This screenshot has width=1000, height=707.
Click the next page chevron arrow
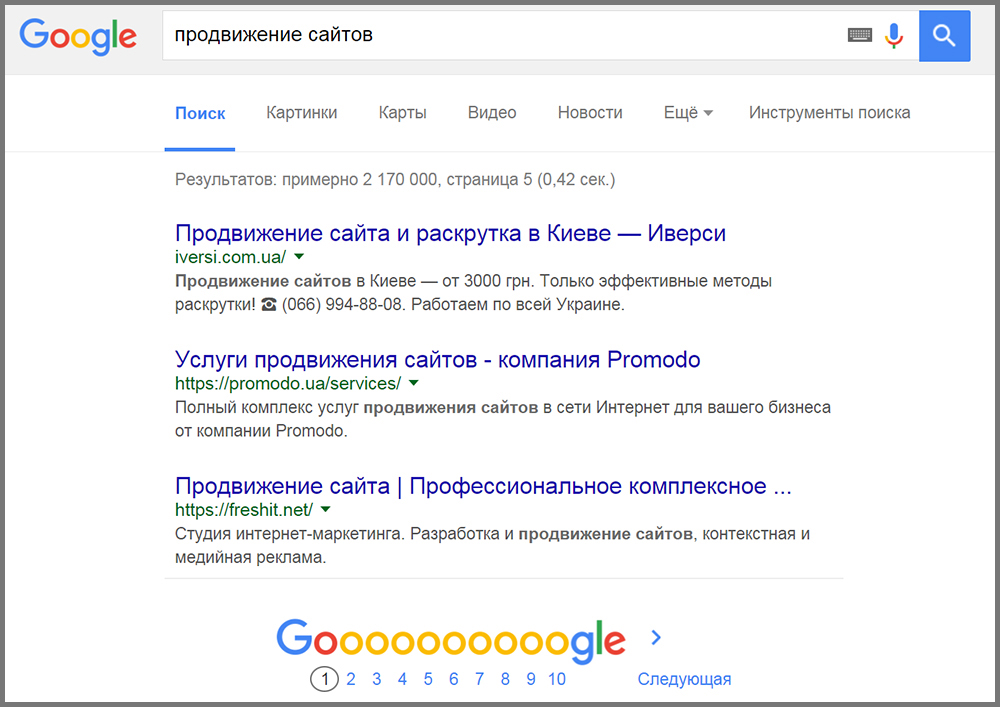click(656, 637)
